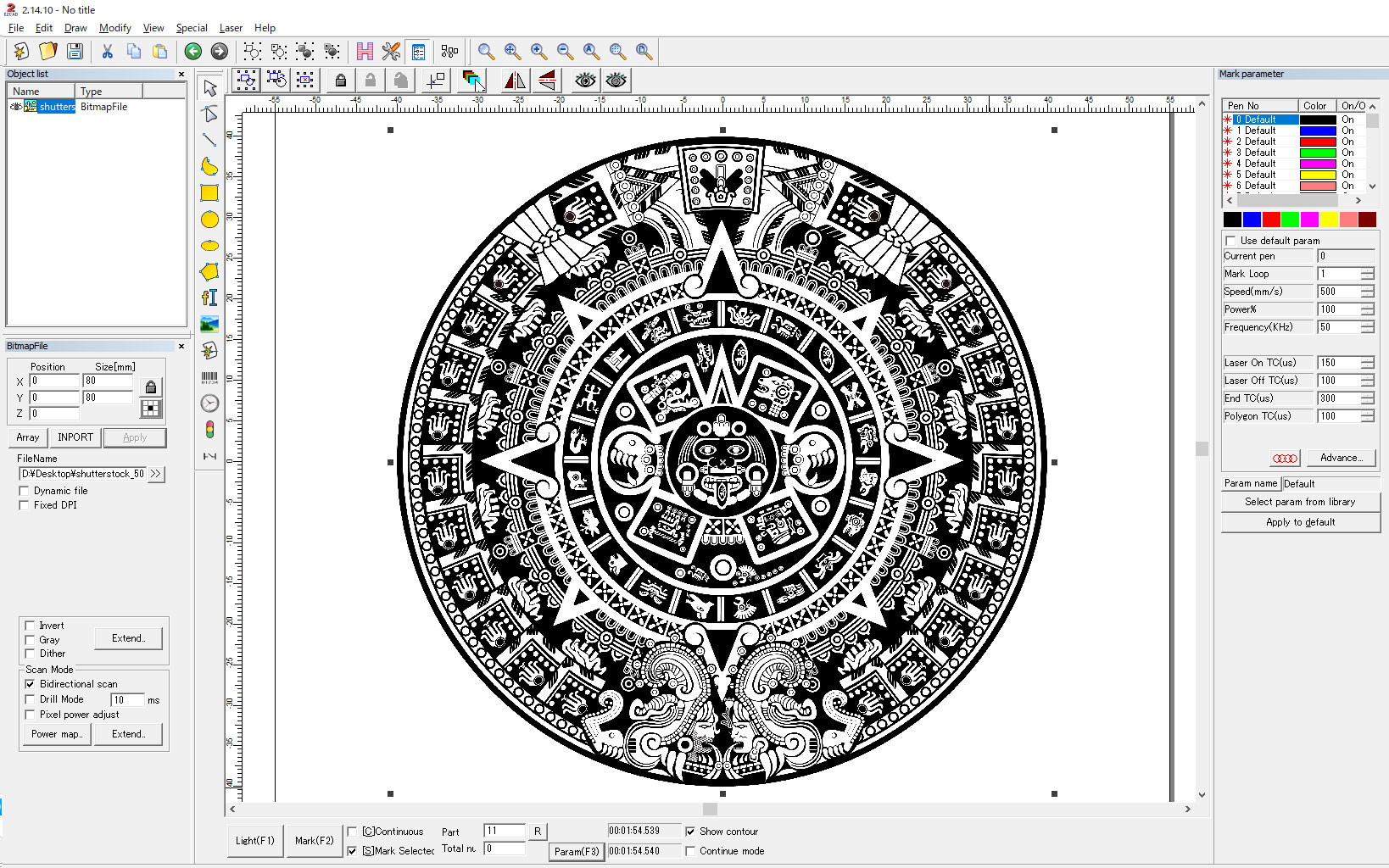Select the Circle draw tool
Screen dimensions: 1389x868
coord(209,220)
